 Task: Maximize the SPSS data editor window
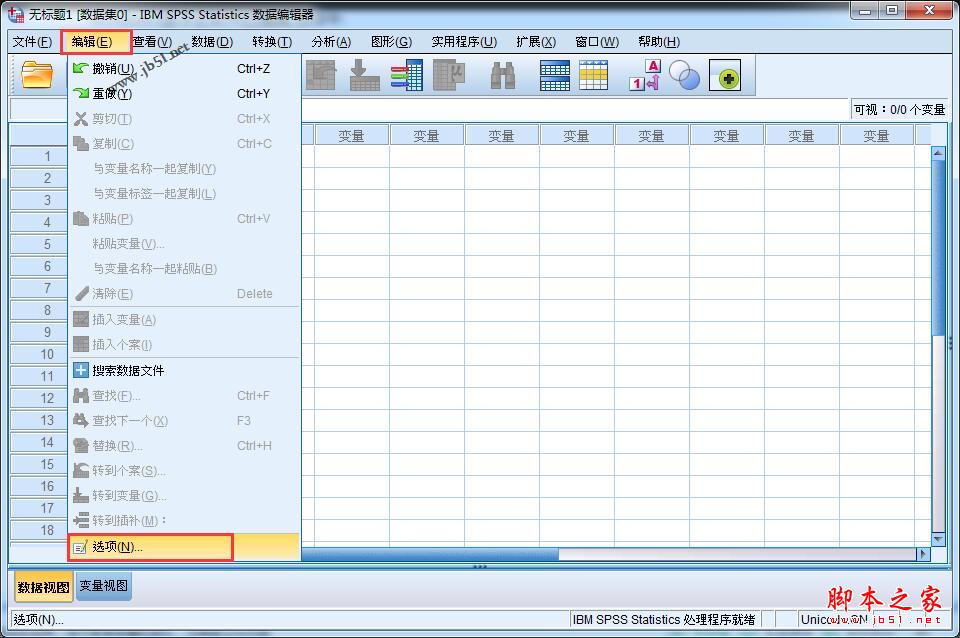pos(891,10)
